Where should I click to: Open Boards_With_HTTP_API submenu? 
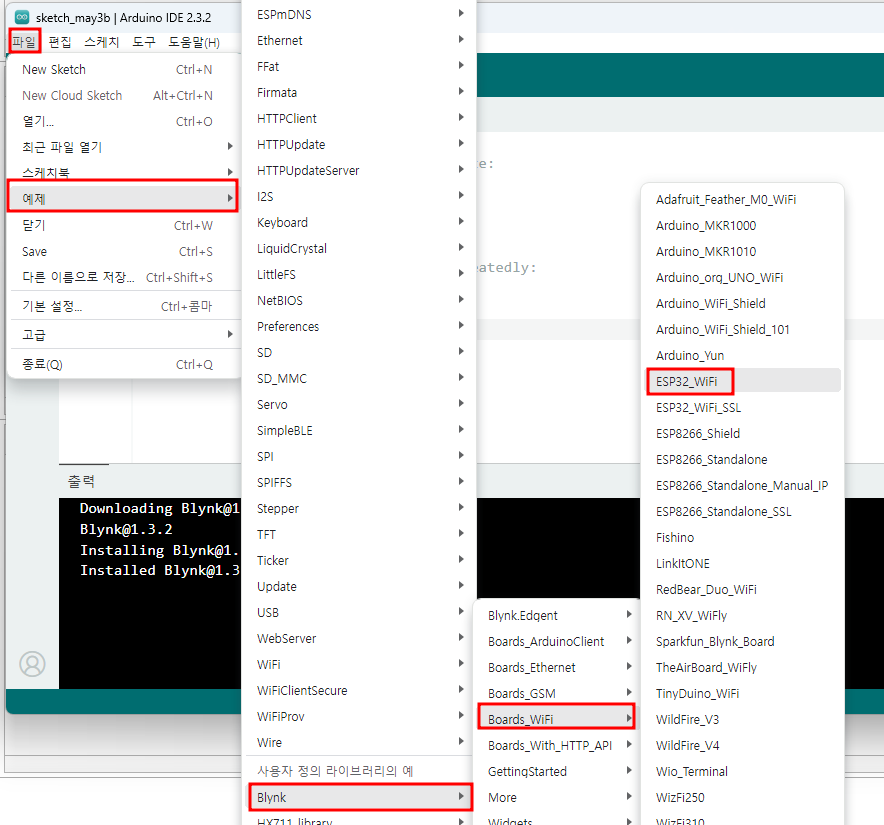pyautogui.click(x=557, y=745)
